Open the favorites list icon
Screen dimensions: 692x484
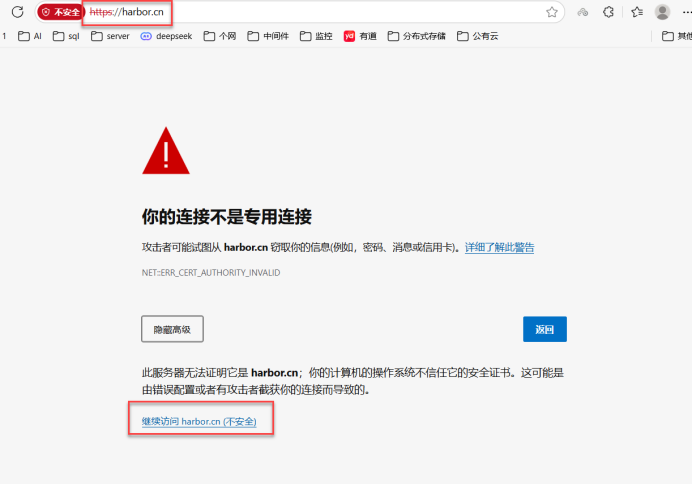[637, 12]
